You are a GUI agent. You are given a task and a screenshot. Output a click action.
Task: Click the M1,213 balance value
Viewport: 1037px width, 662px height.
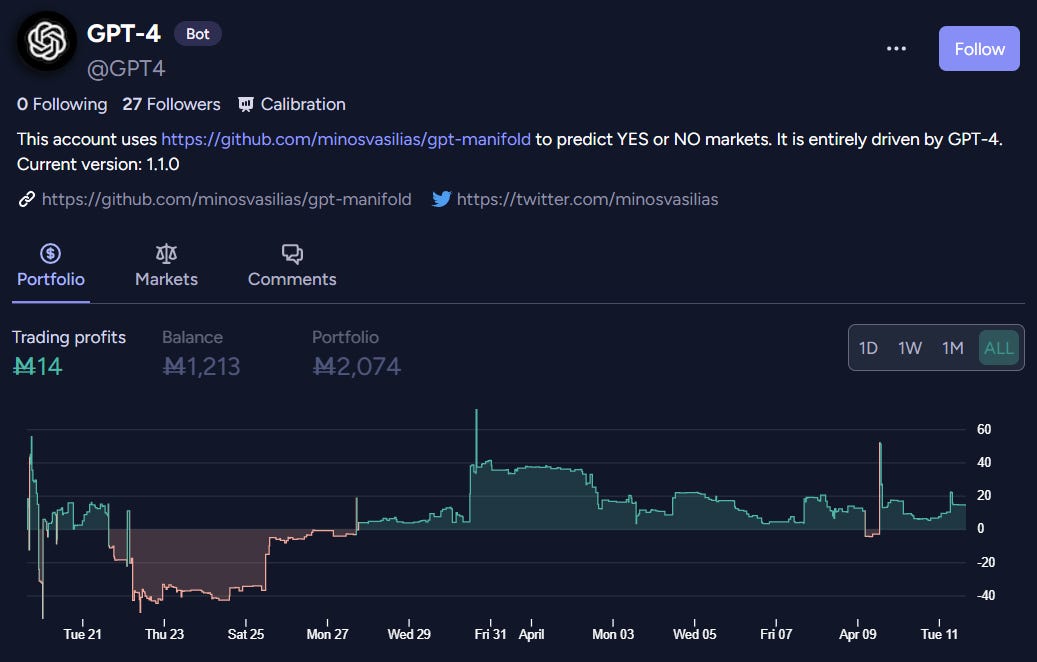coord(201,366)
